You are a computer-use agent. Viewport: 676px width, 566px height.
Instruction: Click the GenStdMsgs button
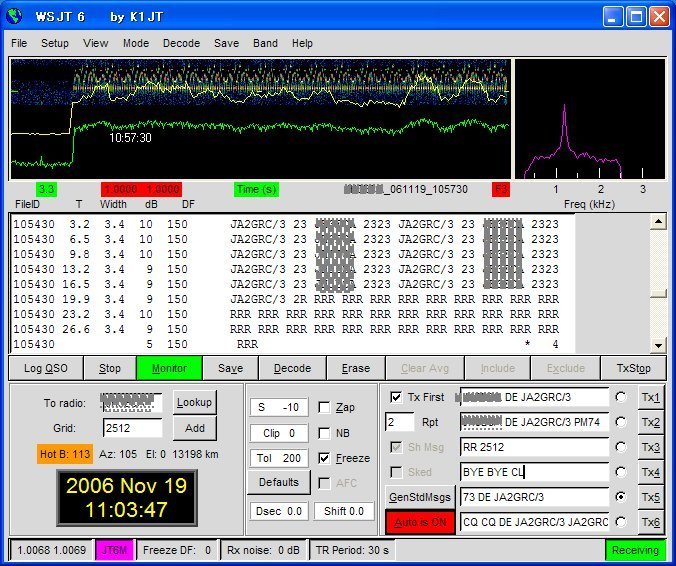pyautogui.click(x=419, y=497)
